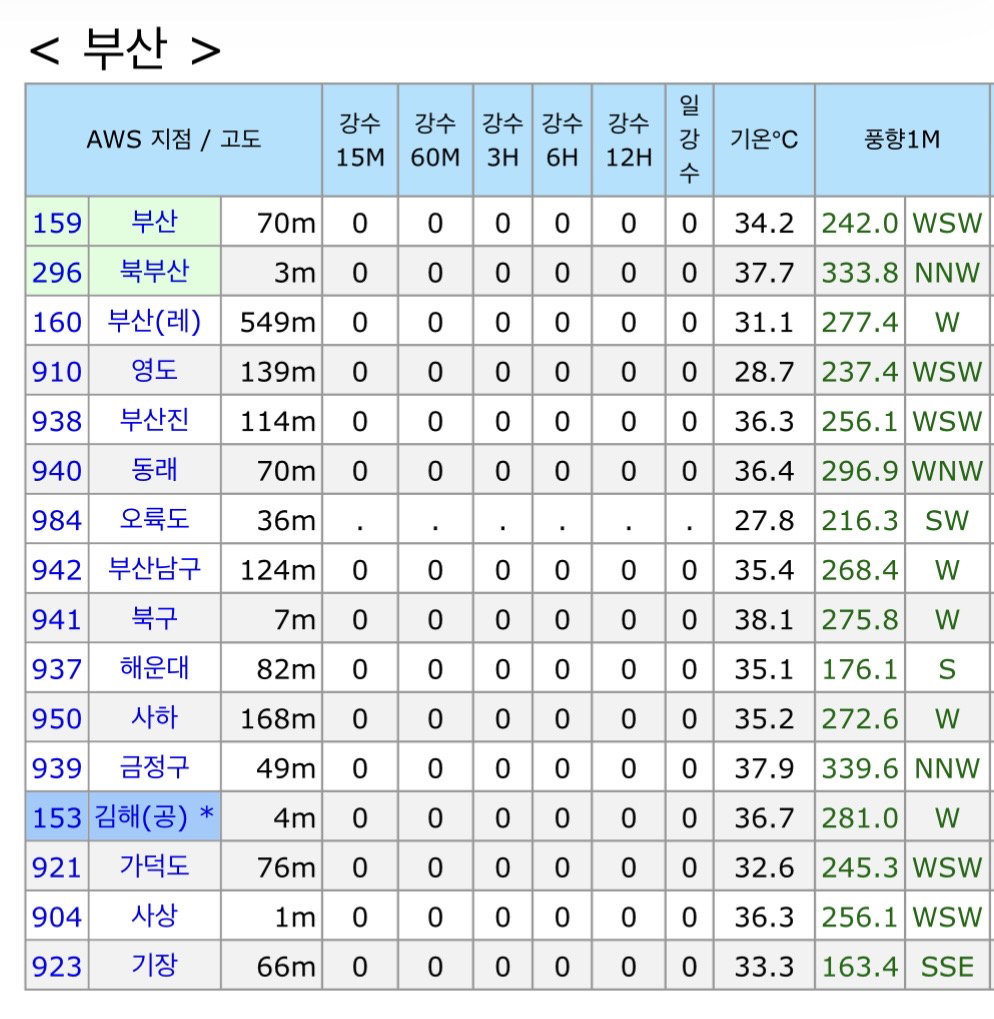994x1019 pixels.
Task: Select temperature value 37.9 for 금정구
Action: [x=764, y=768]
